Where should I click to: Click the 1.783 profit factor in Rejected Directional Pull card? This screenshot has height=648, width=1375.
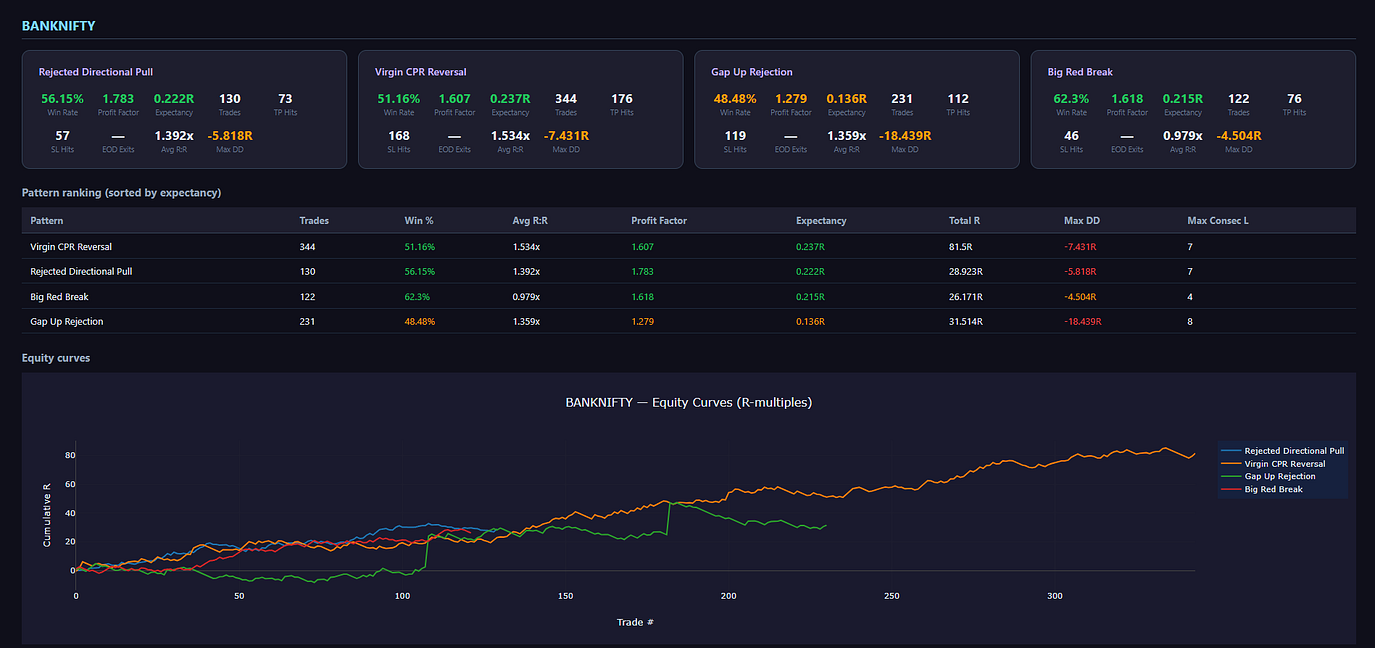pos(118,99)
